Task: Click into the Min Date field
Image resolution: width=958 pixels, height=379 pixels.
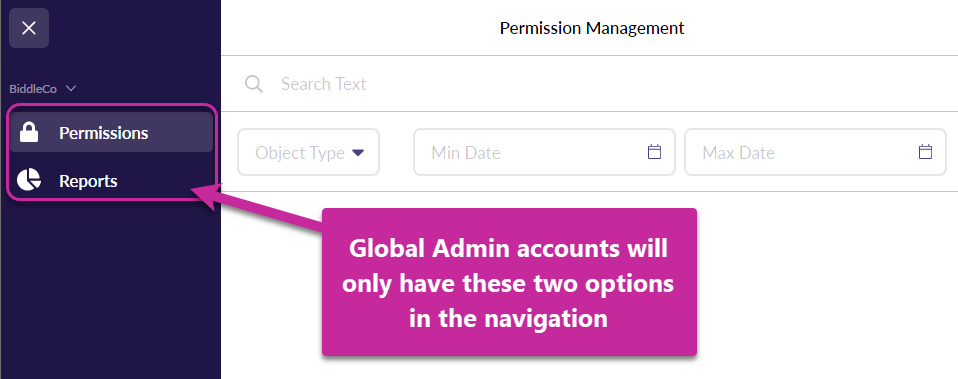Action: click(544, 152)
